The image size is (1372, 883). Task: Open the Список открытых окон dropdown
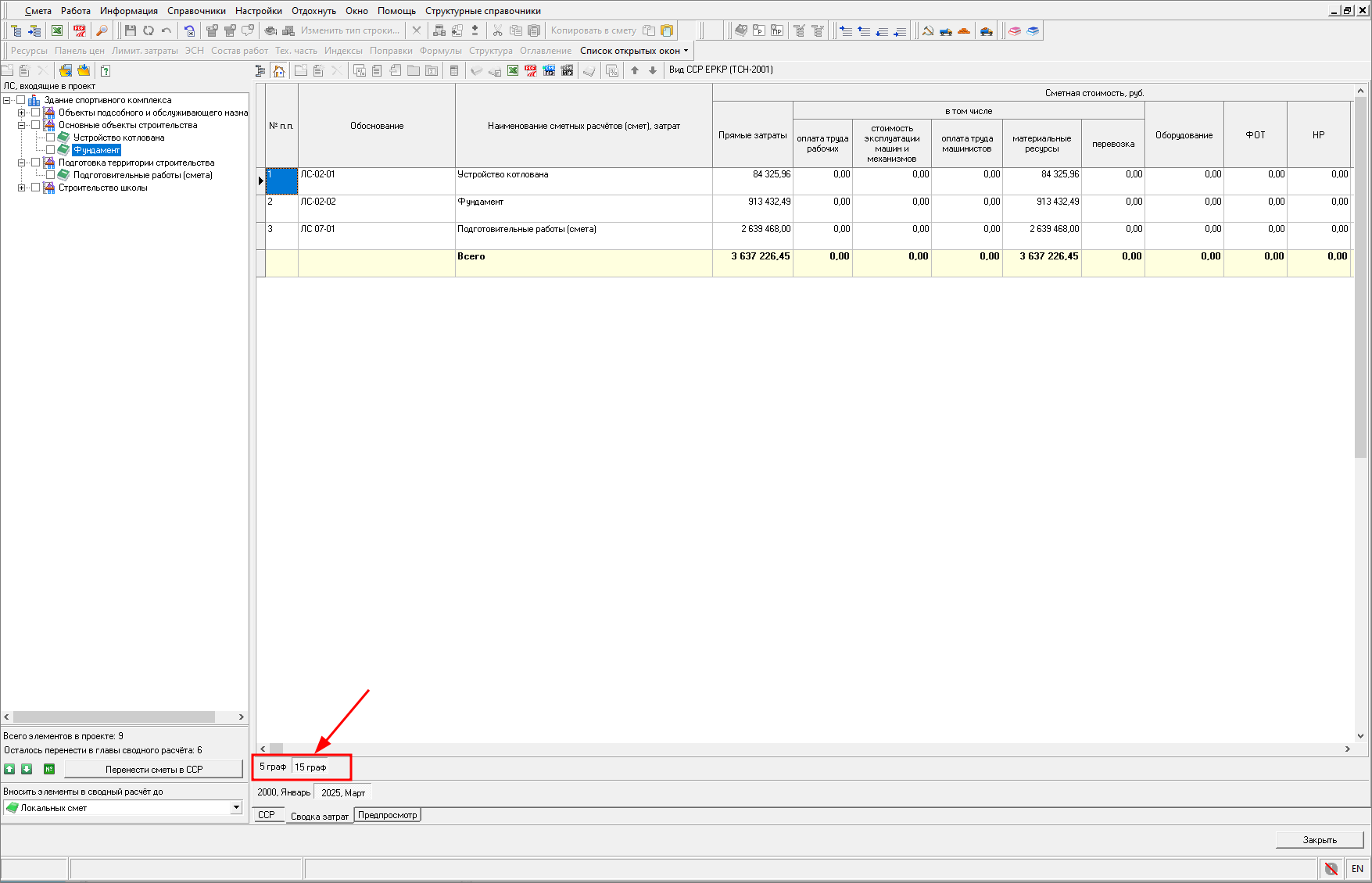coord(634,51)
